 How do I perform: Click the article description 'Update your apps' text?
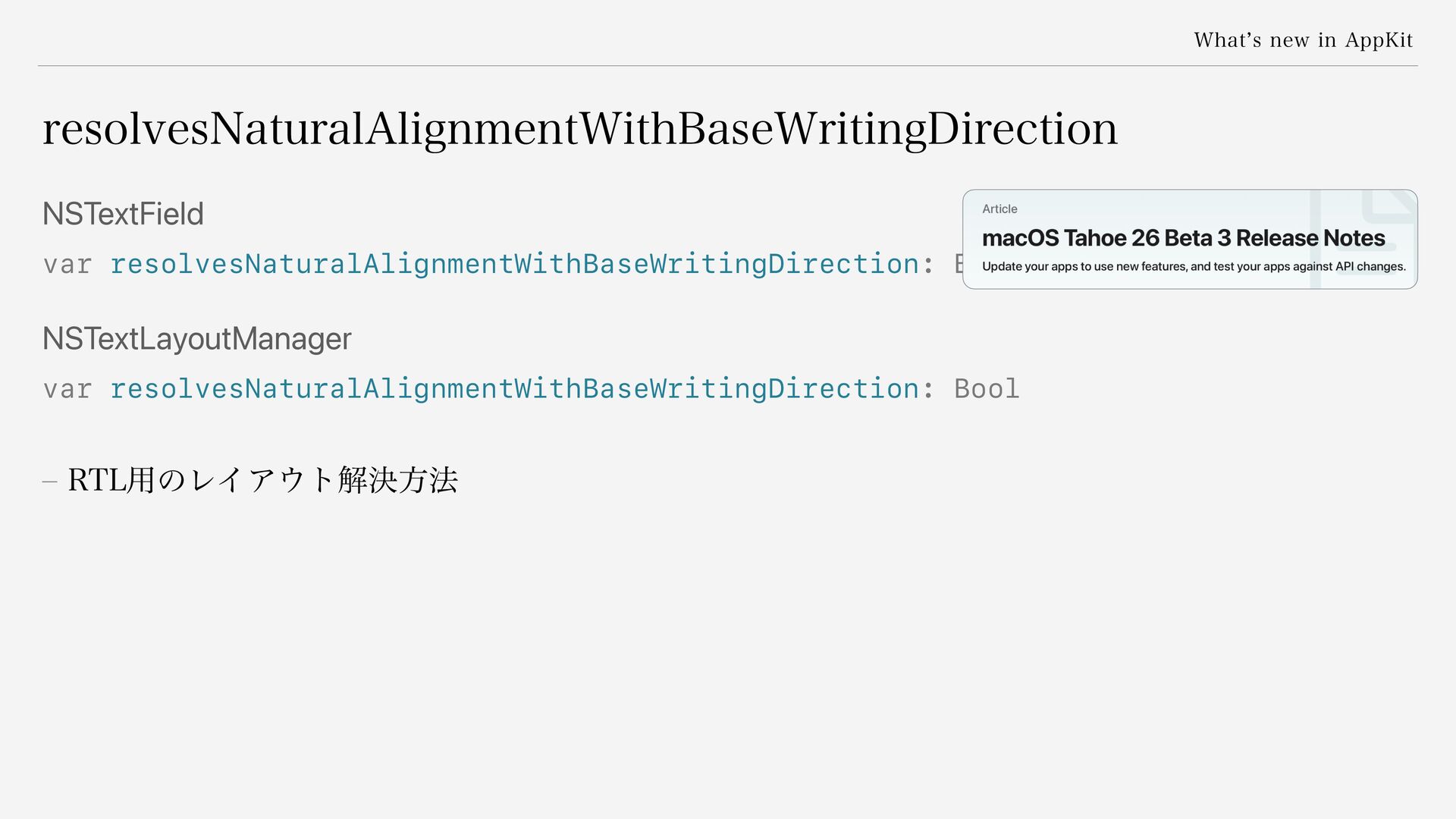coord(1194,266)
